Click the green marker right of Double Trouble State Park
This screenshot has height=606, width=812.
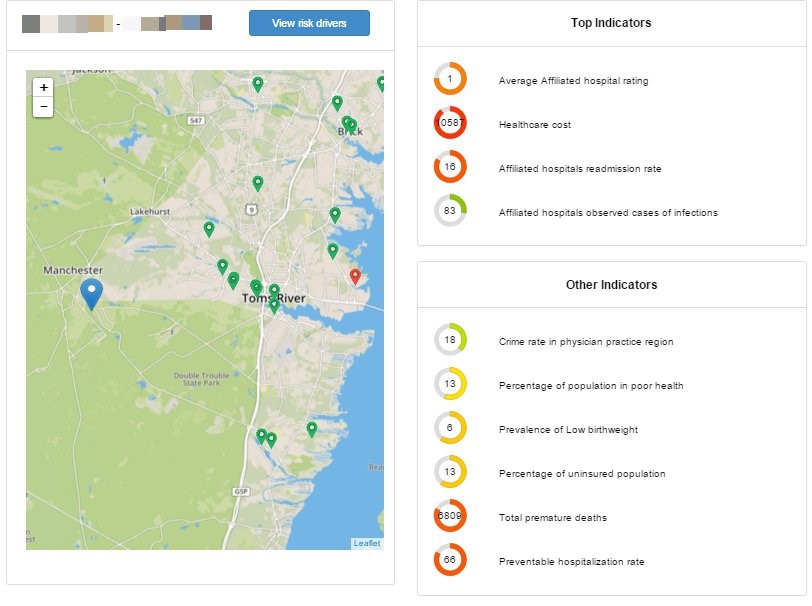click(312, 429)
